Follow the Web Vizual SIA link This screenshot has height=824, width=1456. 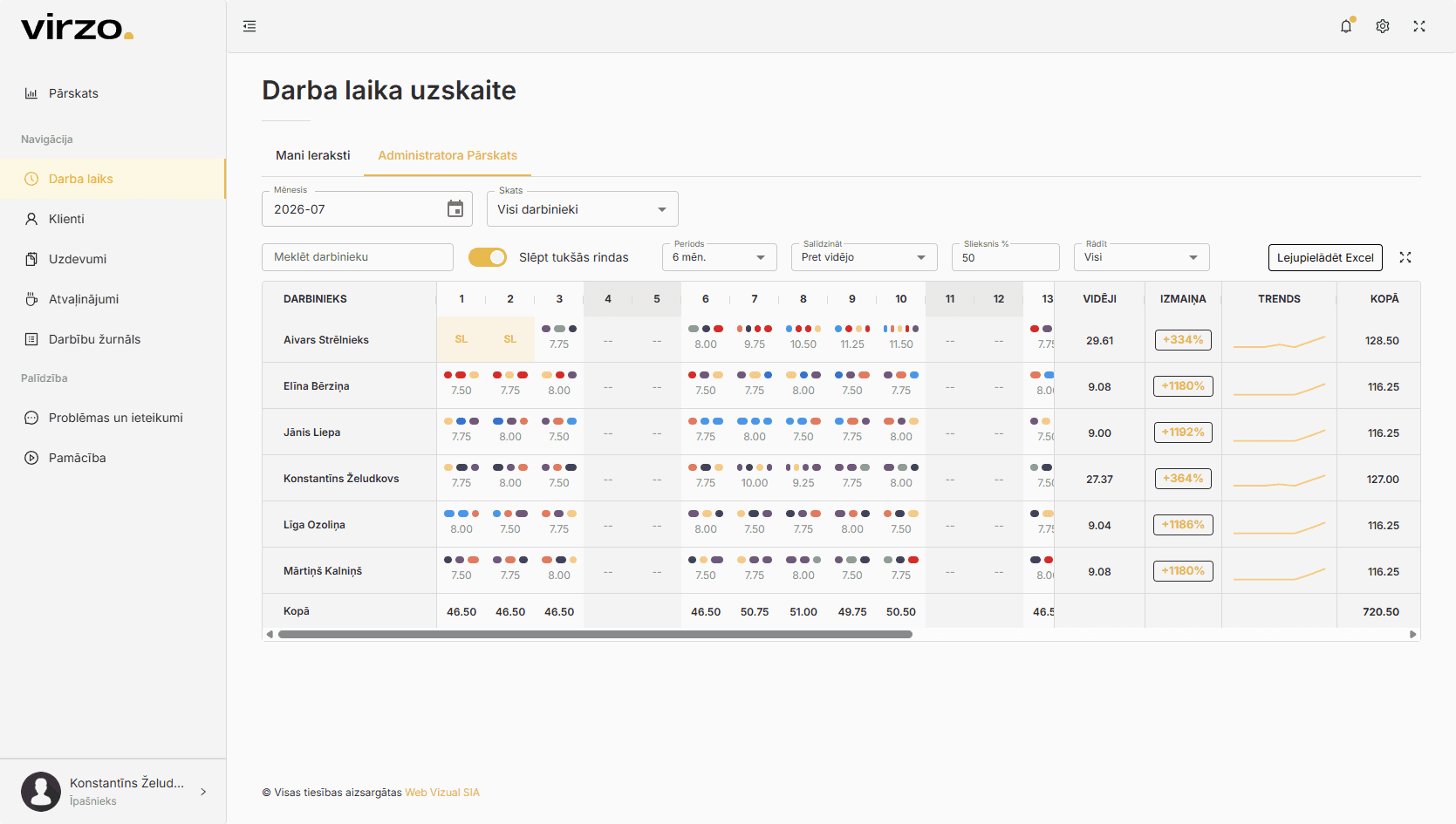(442, 793)
